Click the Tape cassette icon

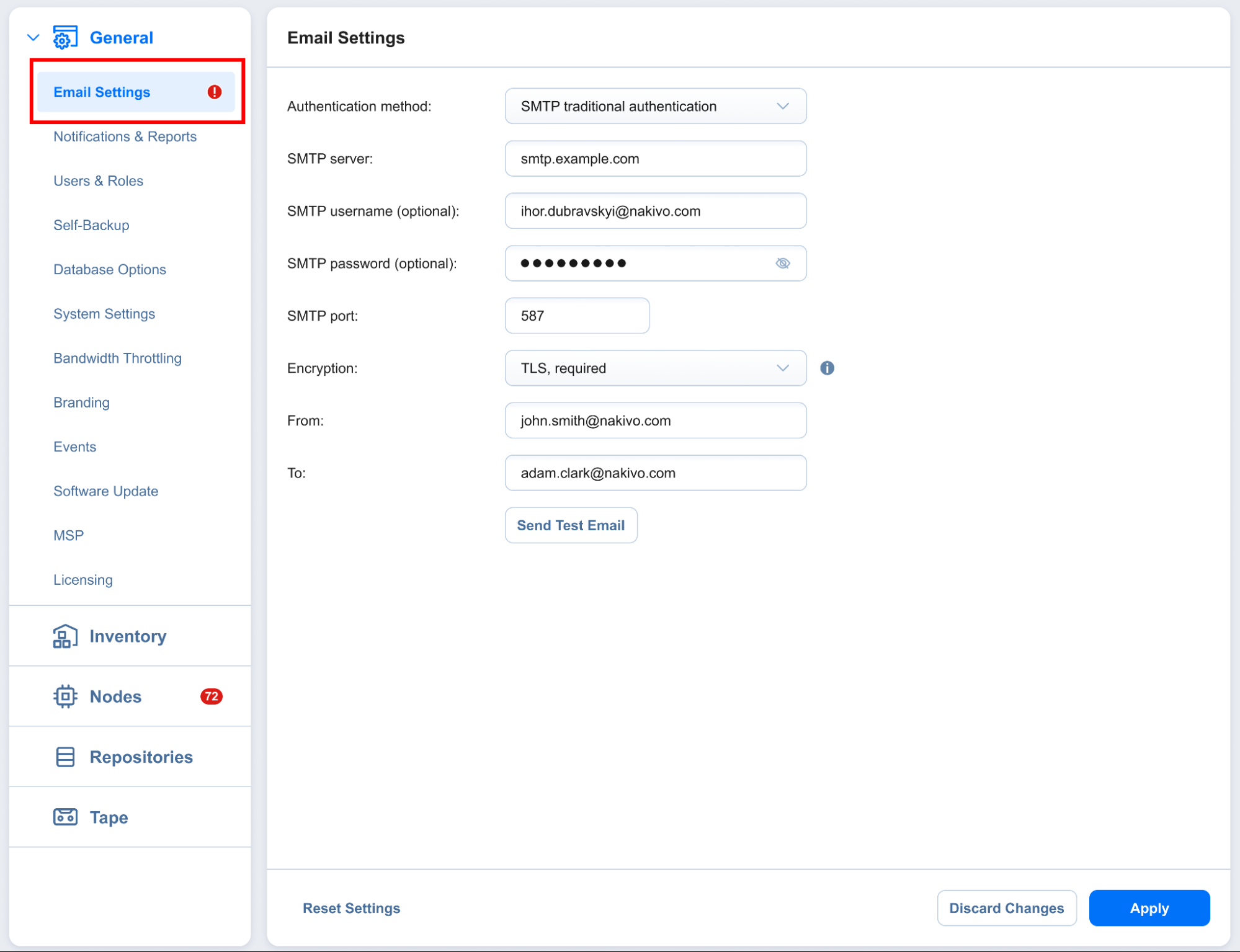65,817
